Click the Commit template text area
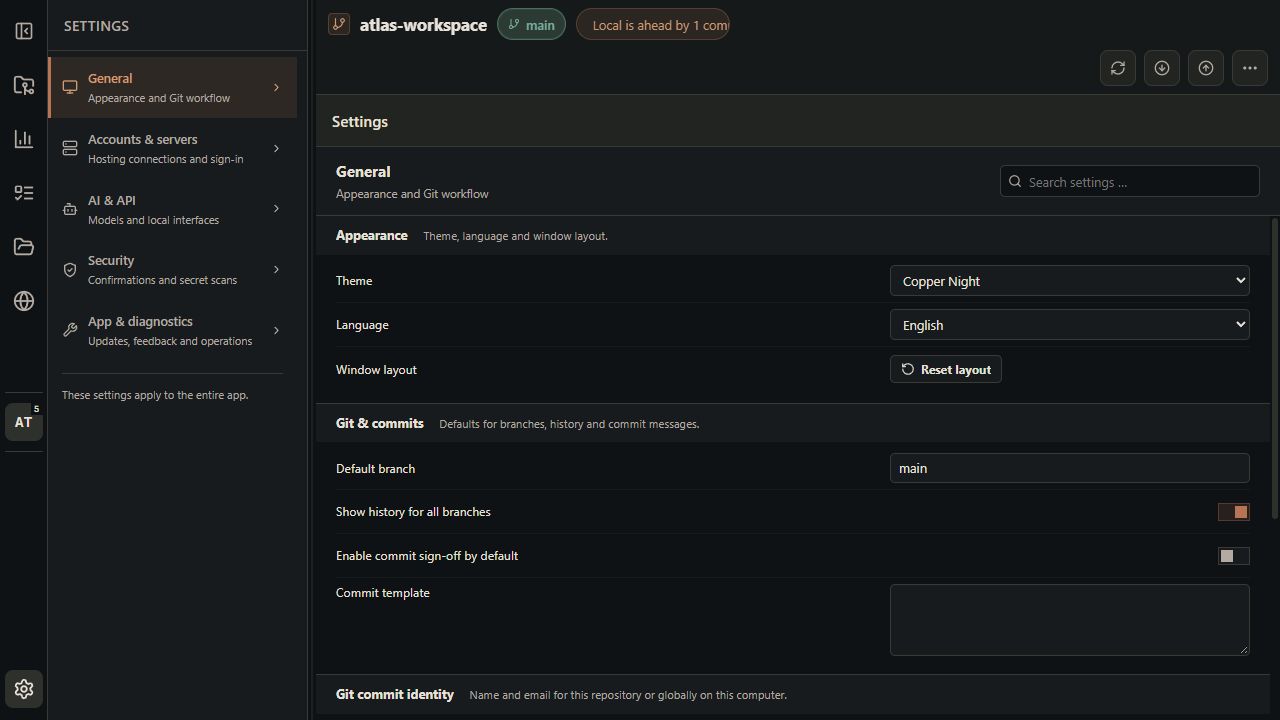The height and width of the screenshot is (720, 1280). 1070,620
